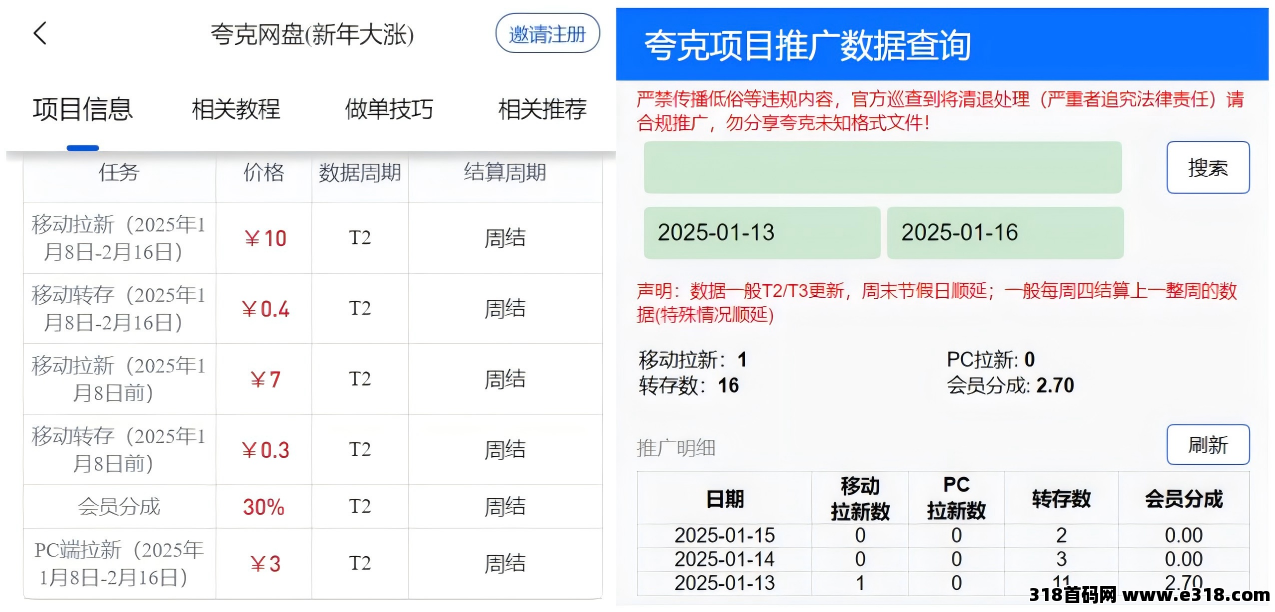
Task: Select the 移动转存（2025年1月8日前） task cell
Action: click(x=119, y=450)
